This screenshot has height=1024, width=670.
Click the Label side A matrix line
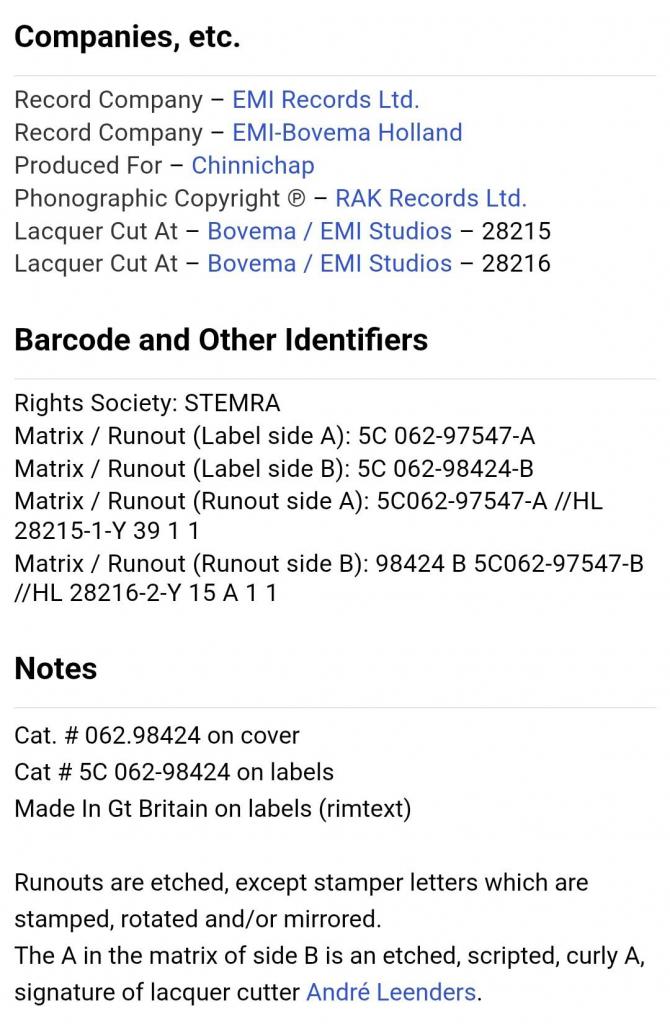(x=275, y=436)
